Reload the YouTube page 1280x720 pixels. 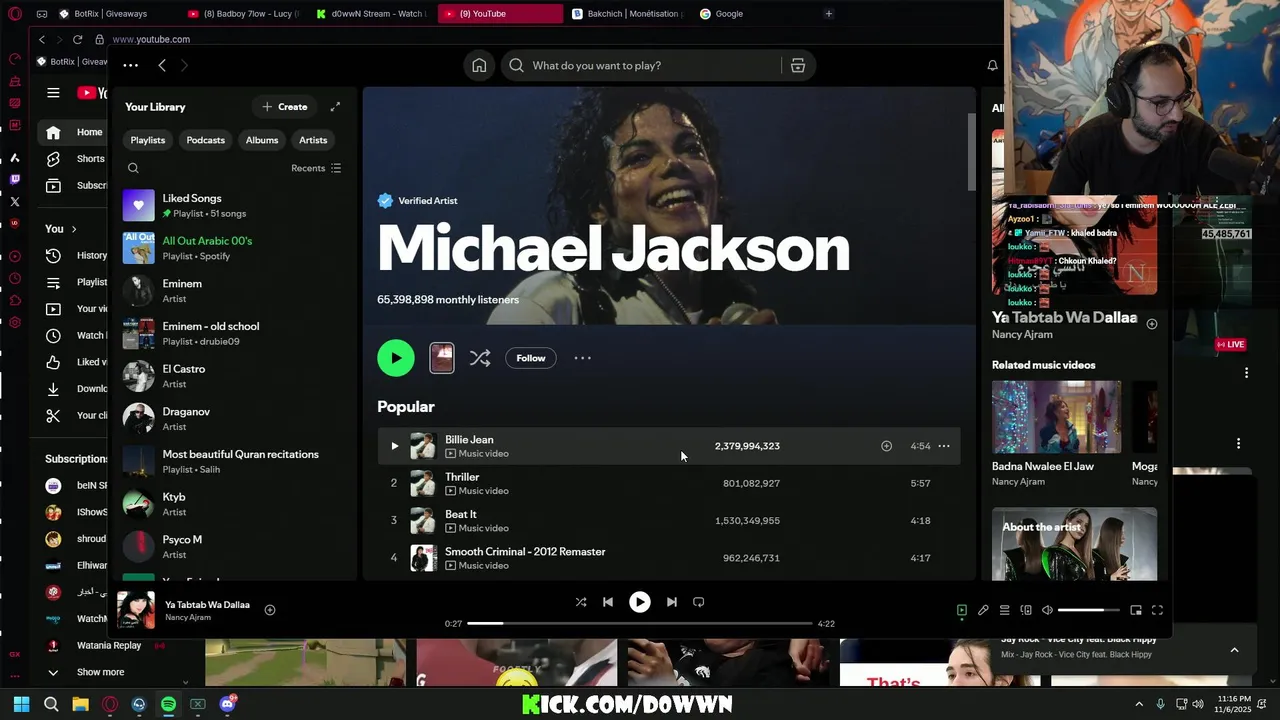77,39
